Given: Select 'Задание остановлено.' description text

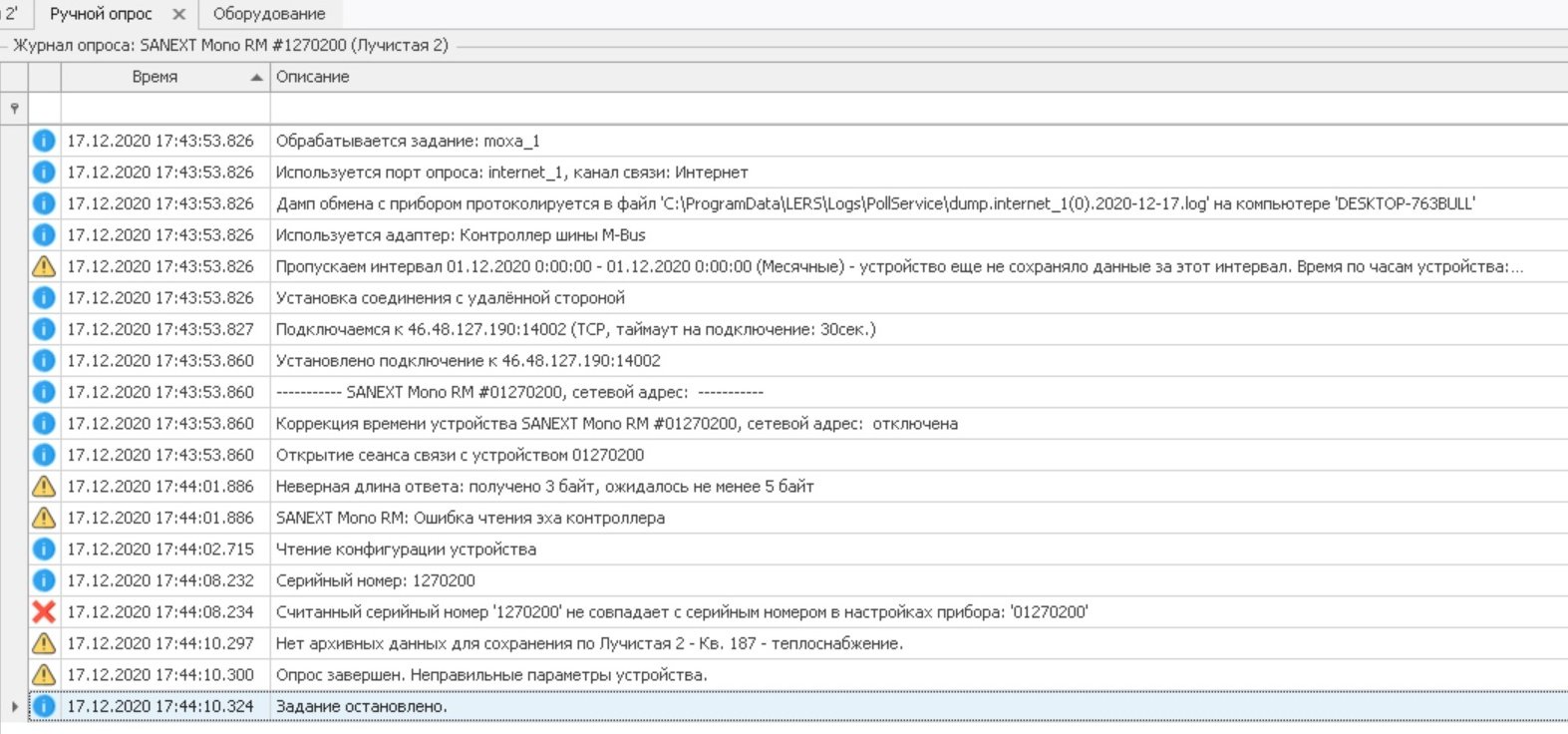Looking at the screenshot, I should click(x=362, y=706).
